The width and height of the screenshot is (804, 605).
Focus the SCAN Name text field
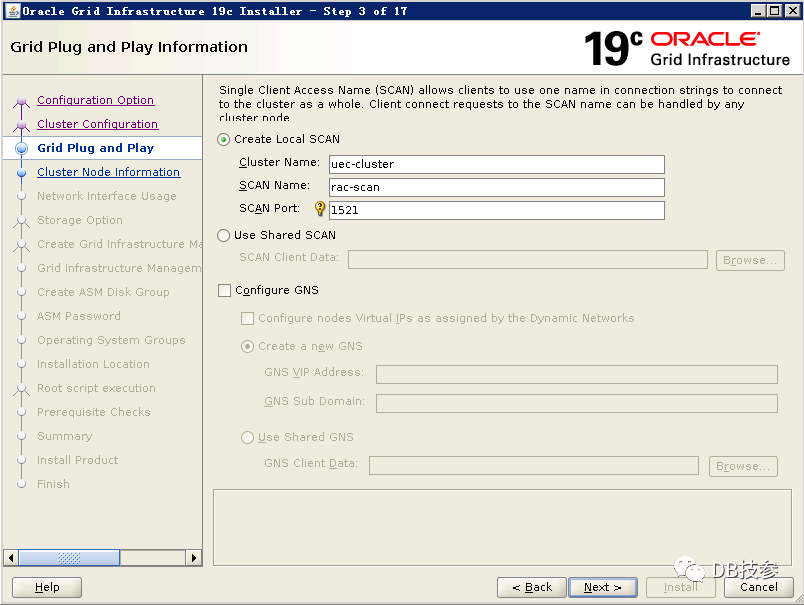[496, 187]
